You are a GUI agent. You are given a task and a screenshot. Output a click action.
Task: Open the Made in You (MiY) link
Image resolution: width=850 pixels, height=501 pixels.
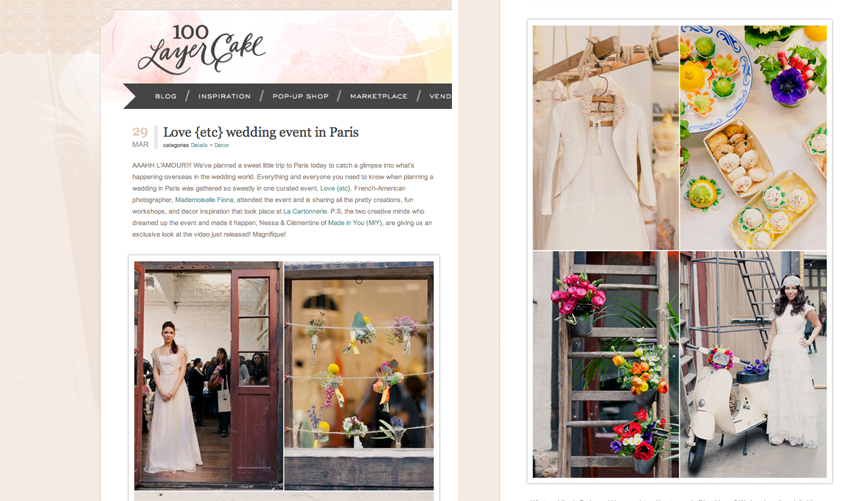[x=355, y=223]
